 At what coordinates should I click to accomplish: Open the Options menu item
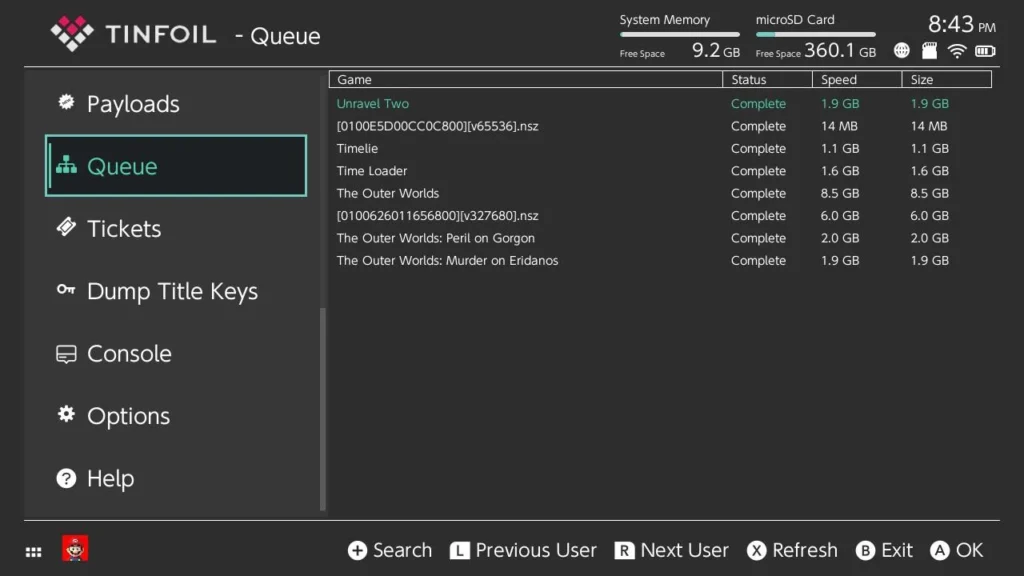click(x=176, y=415)
